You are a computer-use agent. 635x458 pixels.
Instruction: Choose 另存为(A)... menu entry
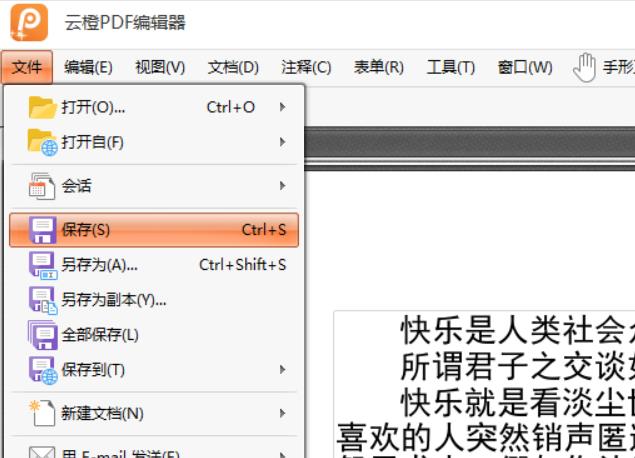point(154,265)
